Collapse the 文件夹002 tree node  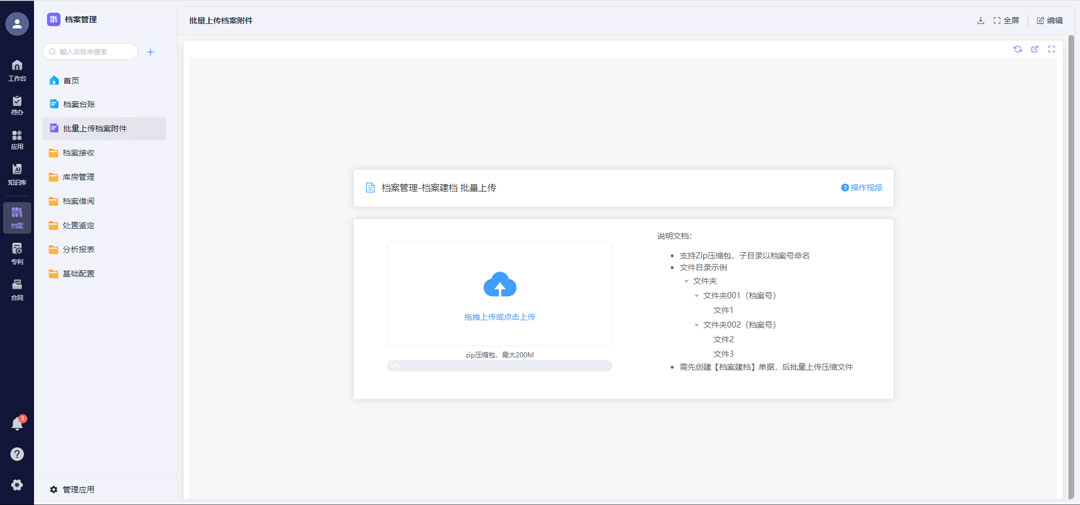(697, 325)
